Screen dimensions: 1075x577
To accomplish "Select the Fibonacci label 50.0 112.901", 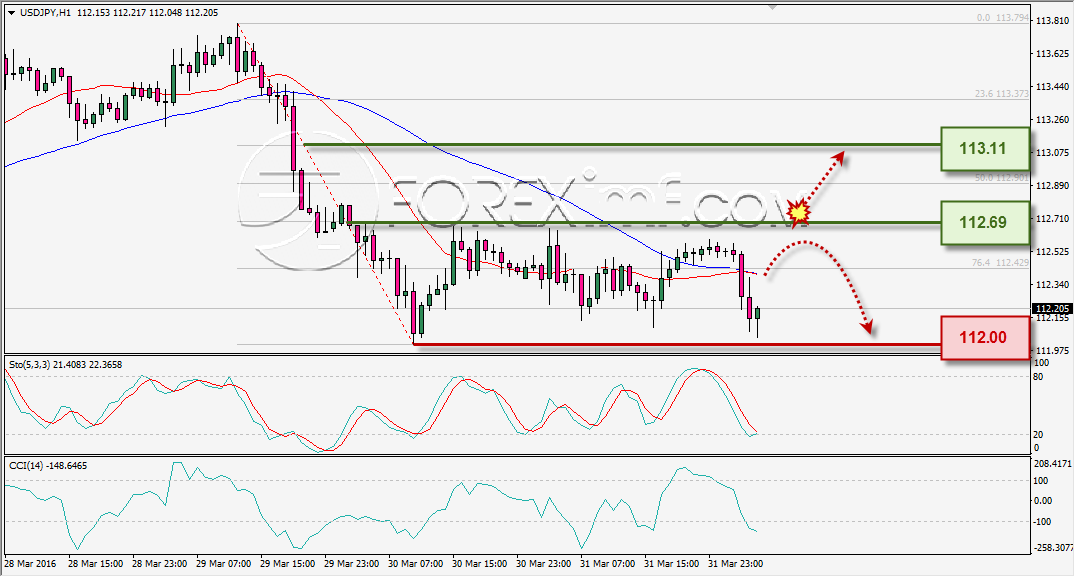I will tap(1002, 177).
